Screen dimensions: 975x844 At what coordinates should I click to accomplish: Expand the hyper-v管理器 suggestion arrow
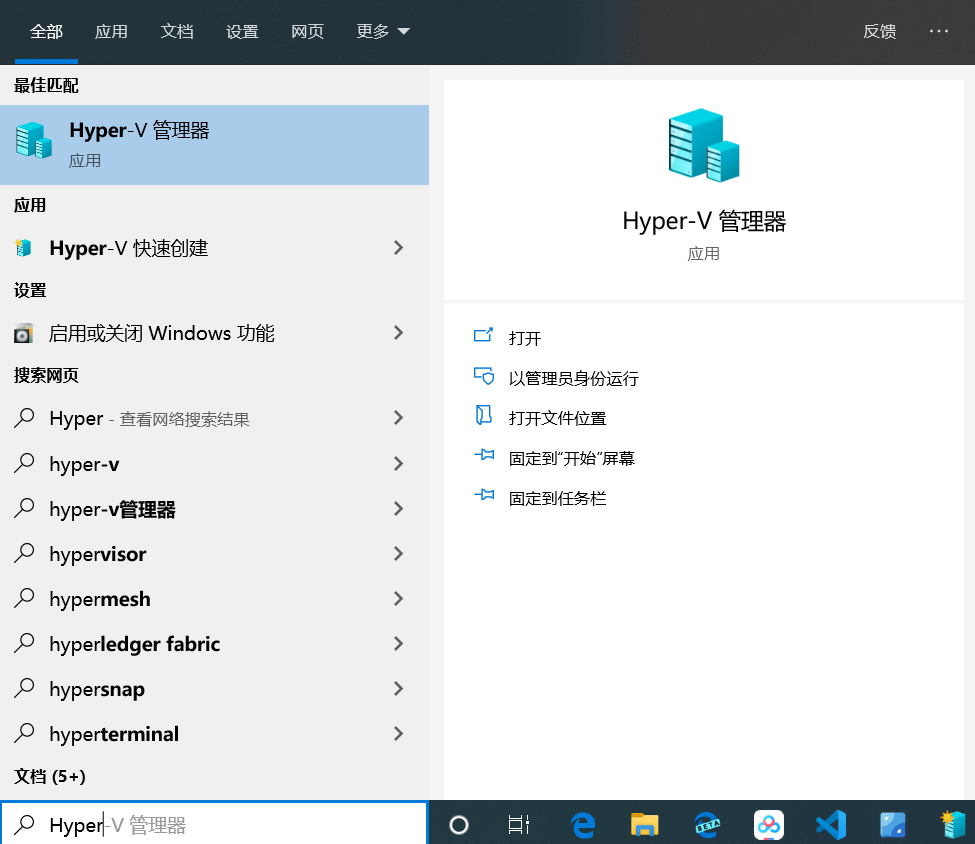coord(399,509)
